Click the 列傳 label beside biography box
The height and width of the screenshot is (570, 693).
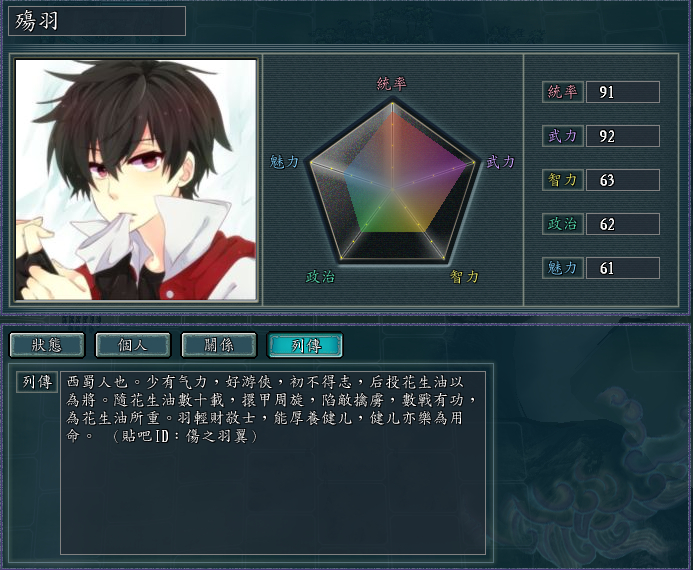[x=37, y=382]
